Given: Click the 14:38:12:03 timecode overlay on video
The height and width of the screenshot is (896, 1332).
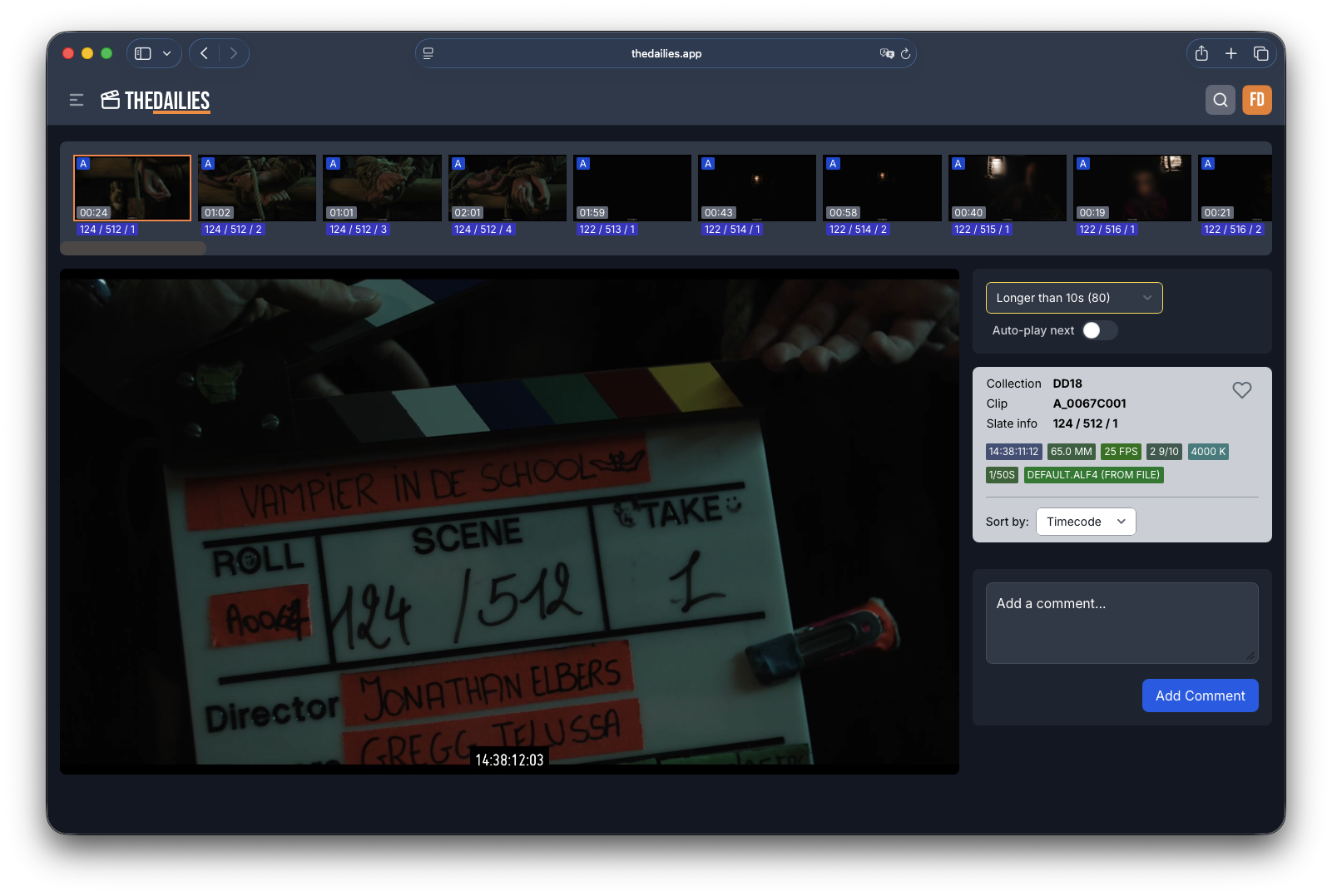Looking at the screenshot, I should coord(509,760).
